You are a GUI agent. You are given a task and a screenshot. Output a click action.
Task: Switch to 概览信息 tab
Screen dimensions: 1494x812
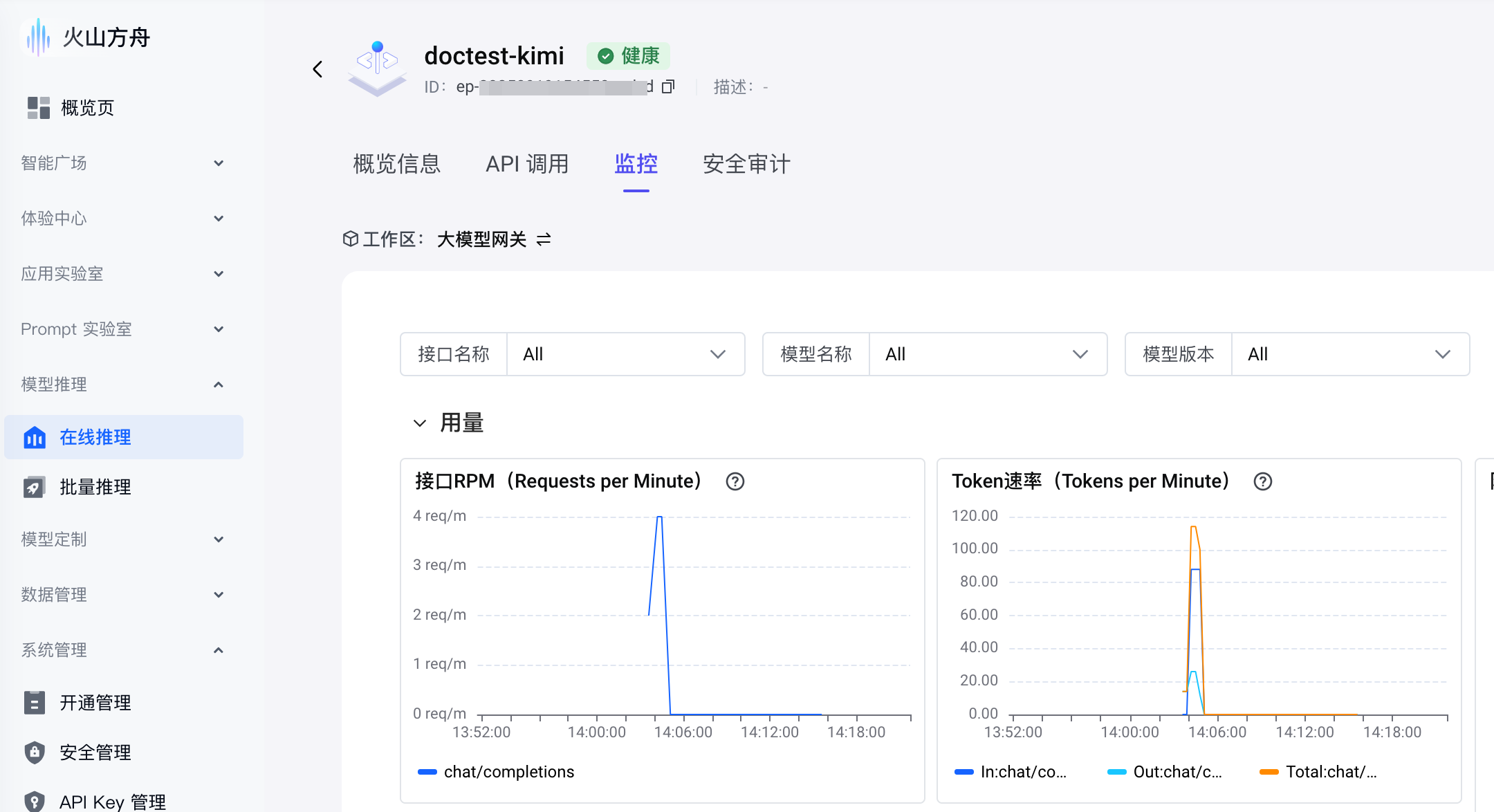[397, 164]
